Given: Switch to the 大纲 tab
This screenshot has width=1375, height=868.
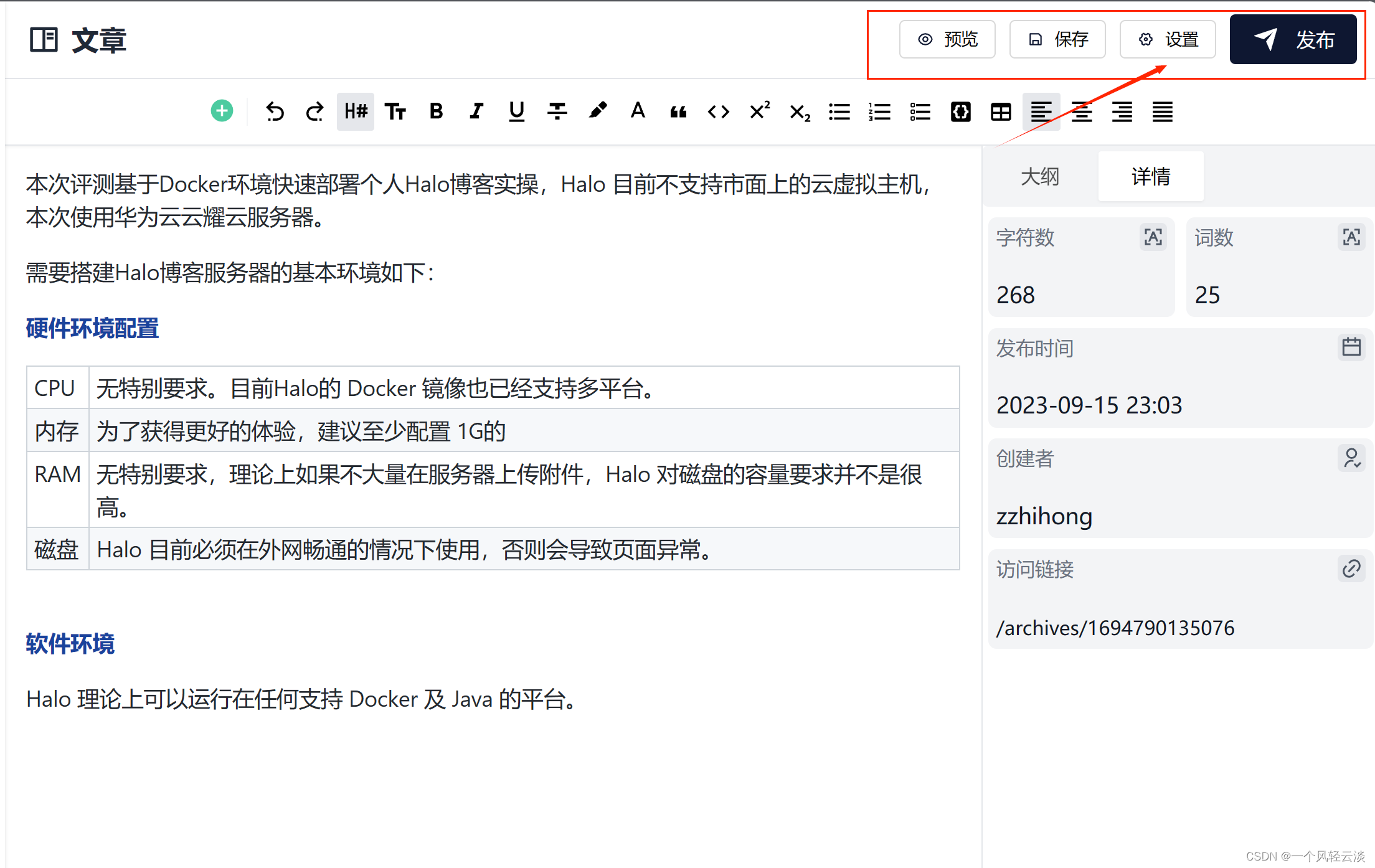Looking at the screenshot, I should pos(1040,177).
